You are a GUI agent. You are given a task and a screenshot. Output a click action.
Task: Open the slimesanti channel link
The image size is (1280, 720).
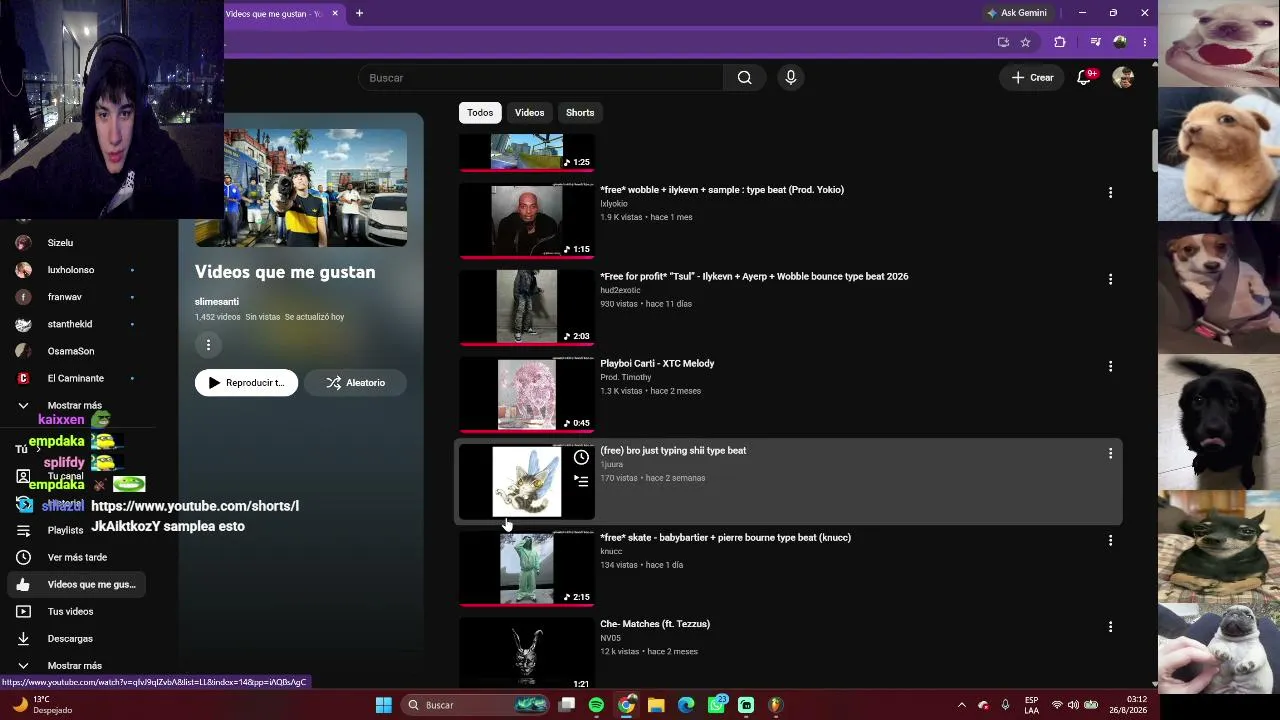217,302
